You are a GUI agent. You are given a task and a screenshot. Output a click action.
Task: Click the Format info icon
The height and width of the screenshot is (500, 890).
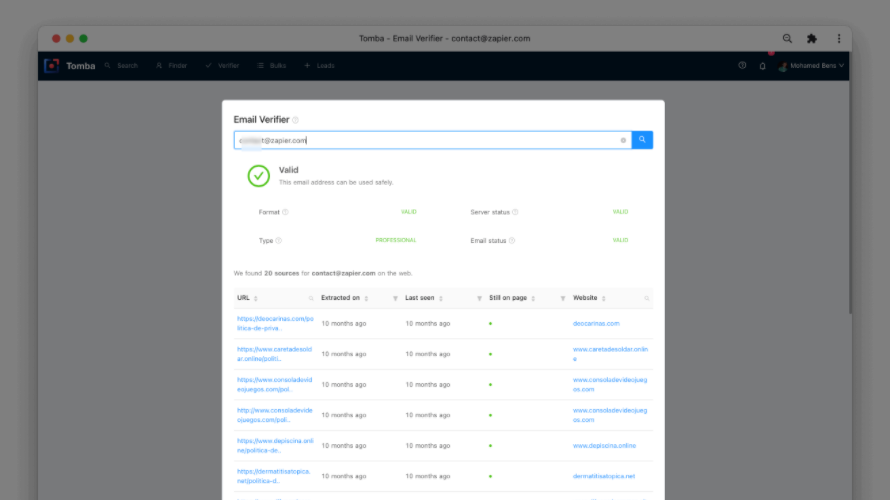[286, 212]
